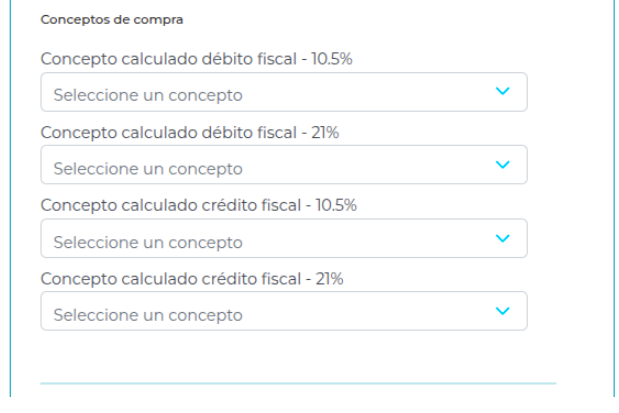Screen dimensions: 619x413
Task: Click the '10.5%' text in first débito label
Action: tap(333, 59)
